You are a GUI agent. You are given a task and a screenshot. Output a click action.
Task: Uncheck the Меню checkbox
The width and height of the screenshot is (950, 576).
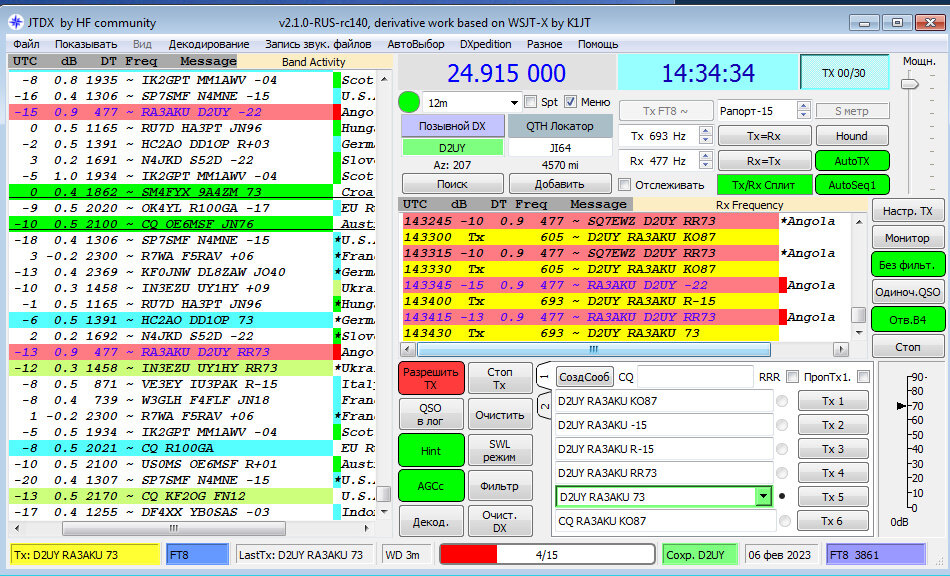[570, 102]
